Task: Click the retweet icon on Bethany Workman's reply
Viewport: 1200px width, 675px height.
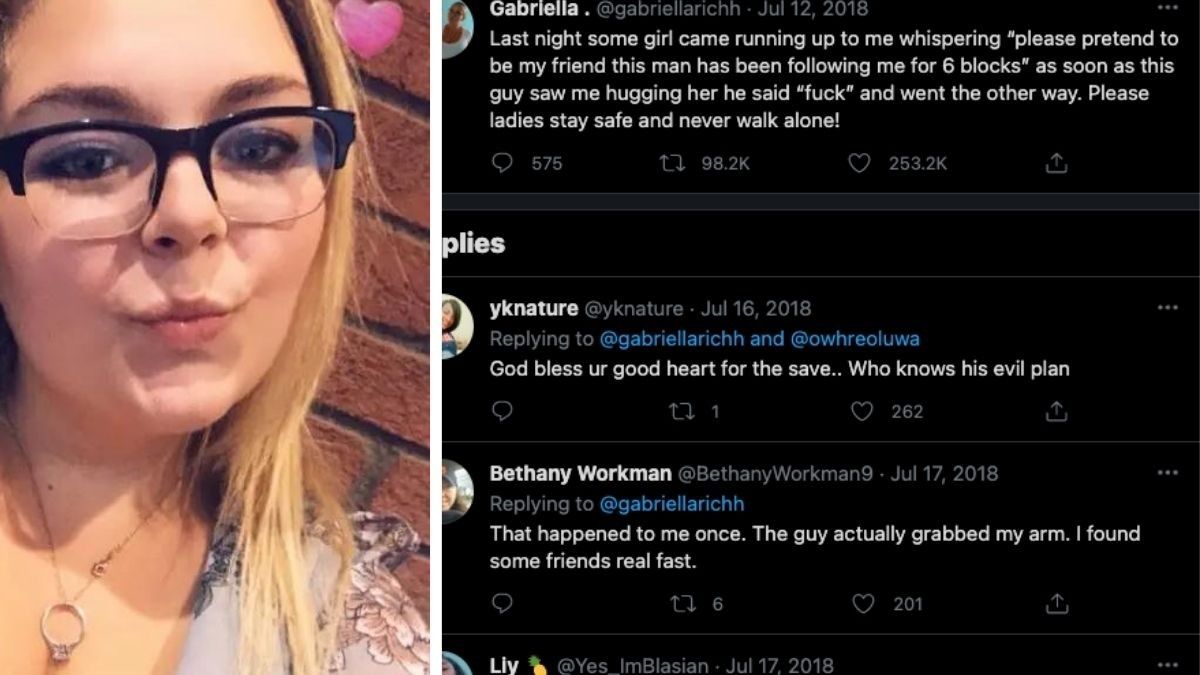Action: [682, 604]
